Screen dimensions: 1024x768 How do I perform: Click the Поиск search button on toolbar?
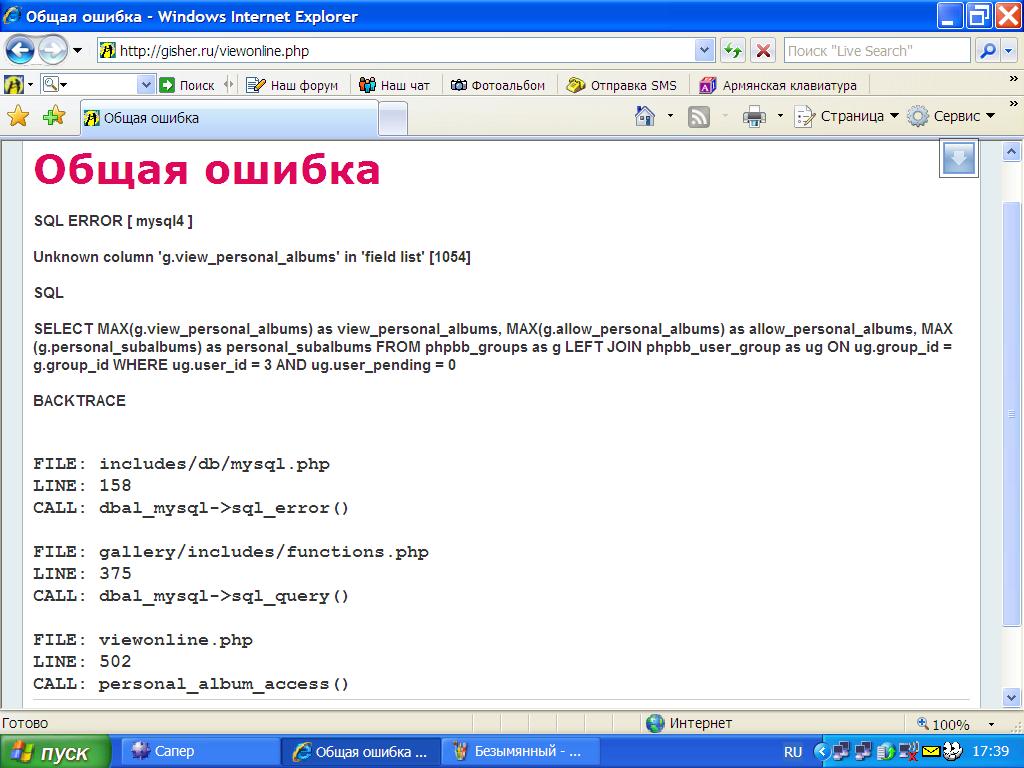(187, 85)
